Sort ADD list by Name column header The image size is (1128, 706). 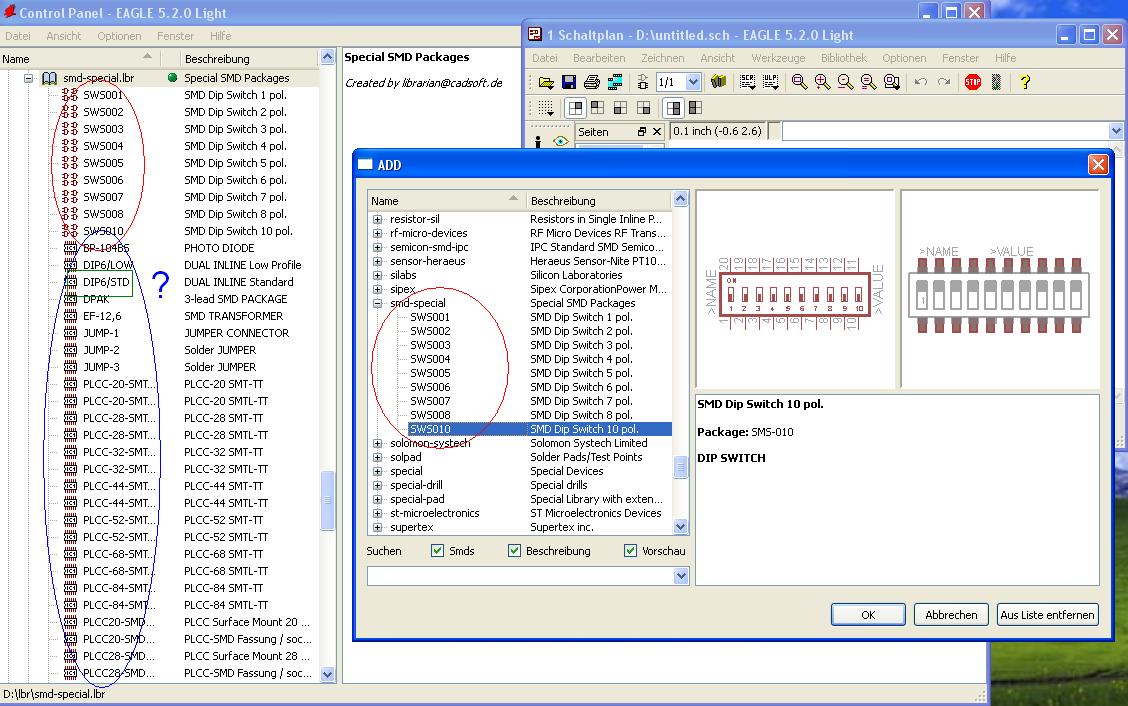click(446, 201)
